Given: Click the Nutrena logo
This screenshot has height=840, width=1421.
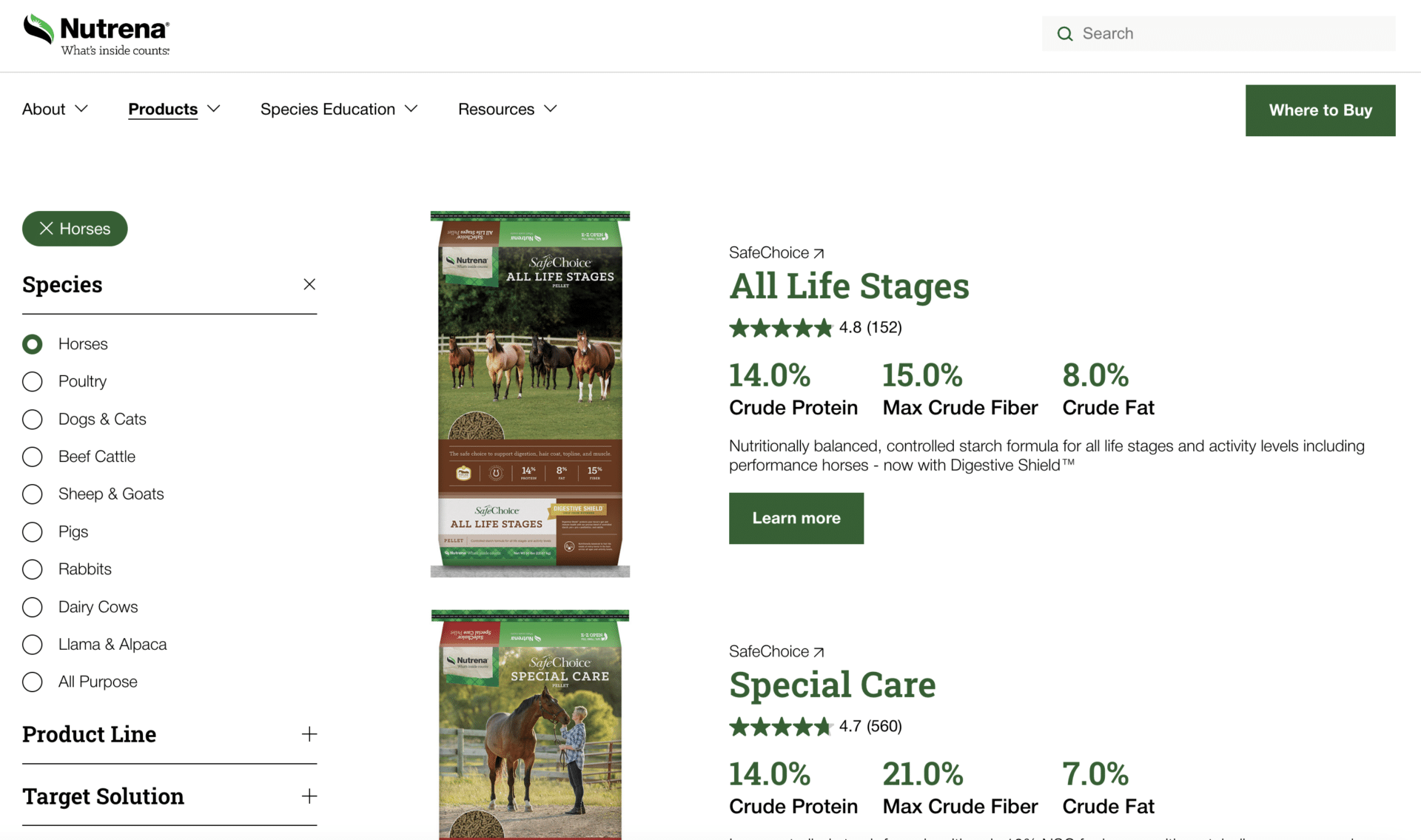Looking at the screenshot, I should point(96,35).
